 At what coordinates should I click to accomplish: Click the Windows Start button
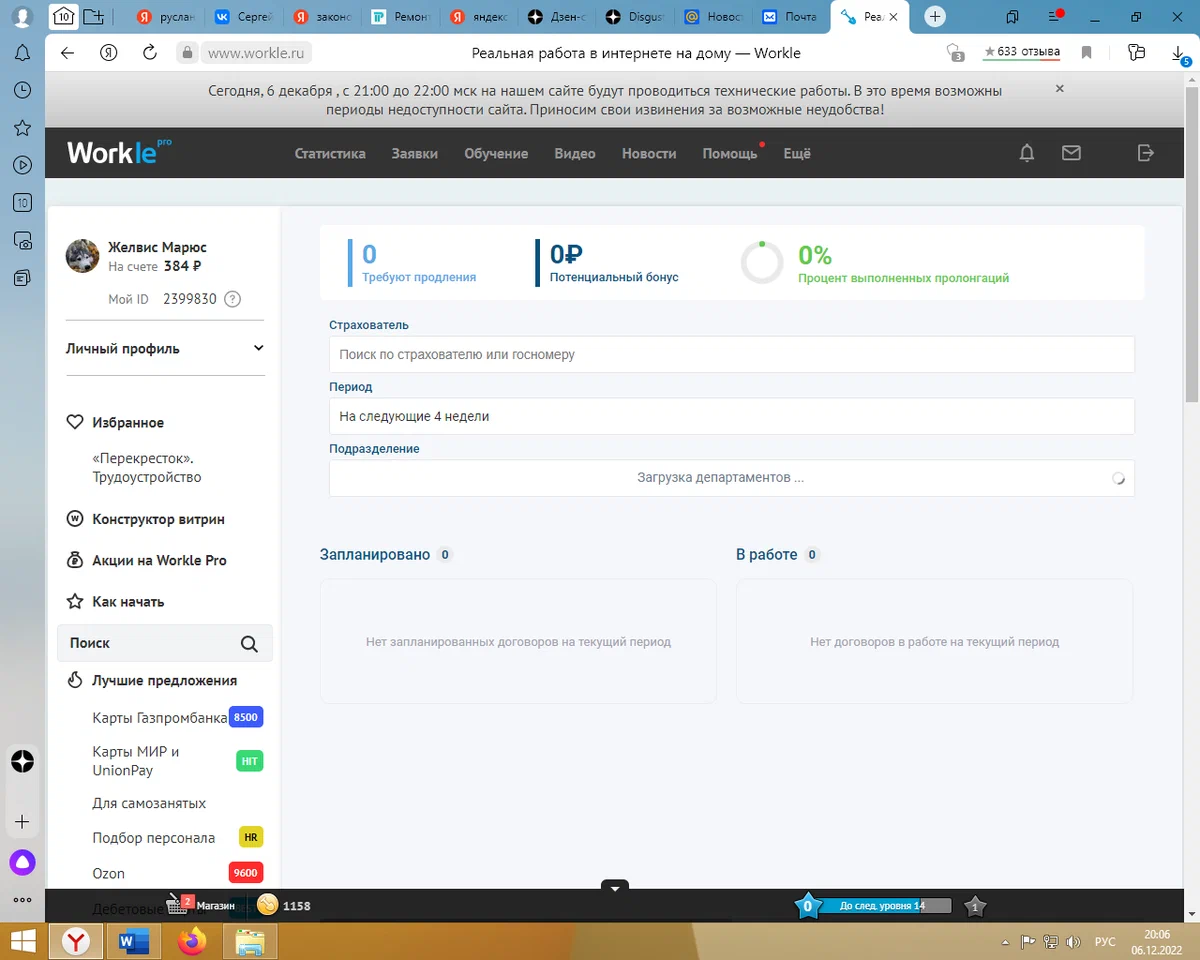tap(23, 941)
